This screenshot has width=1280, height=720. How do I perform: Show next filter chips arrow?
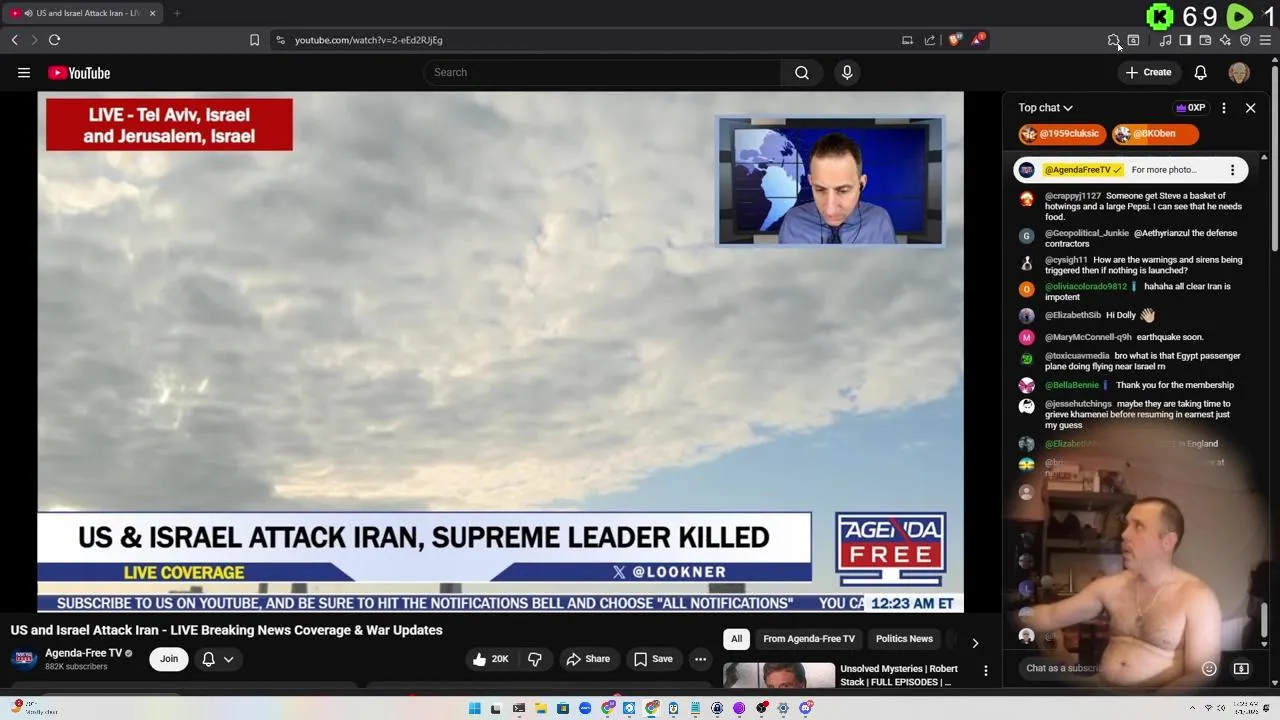(975, 643)
